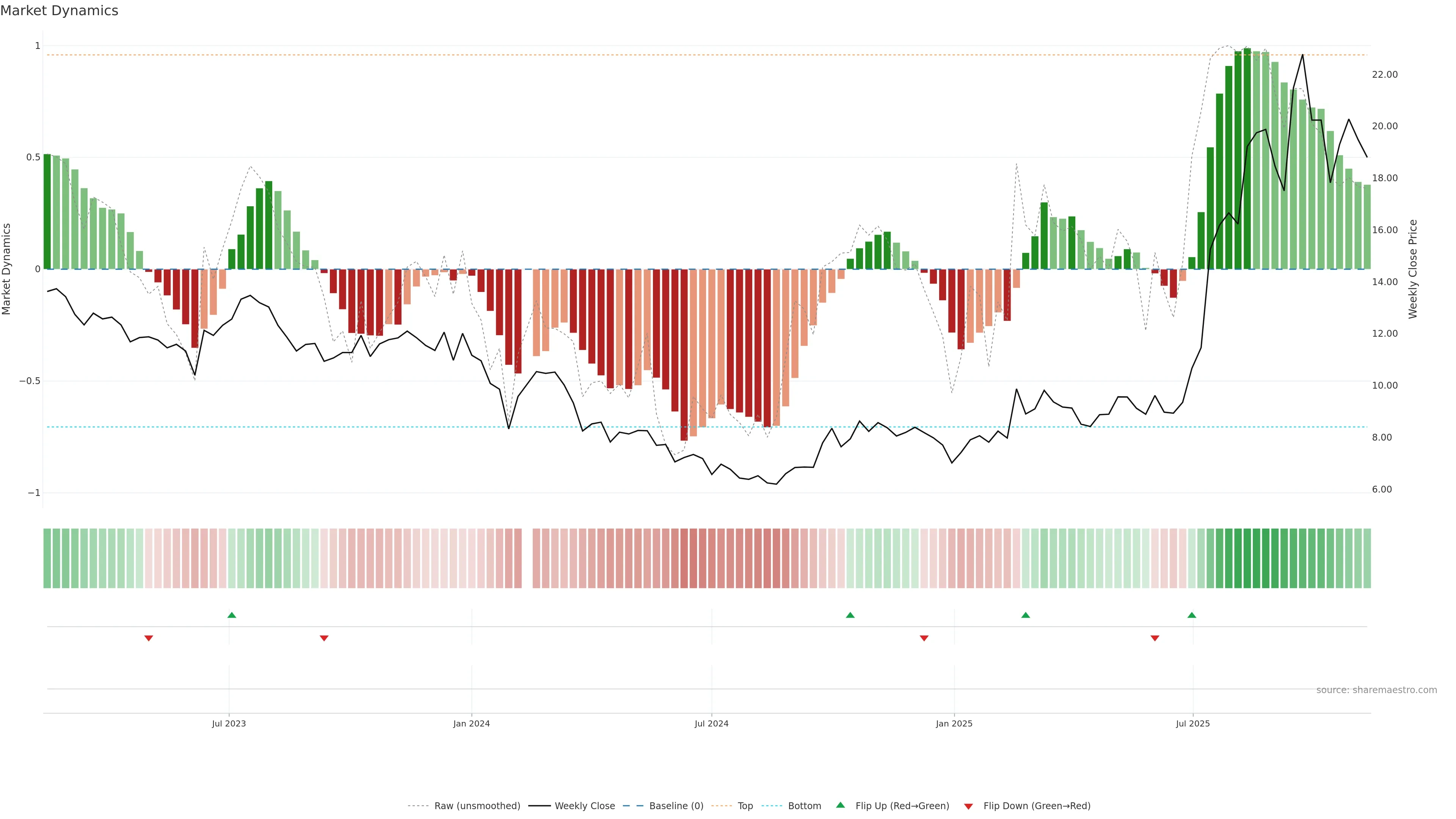Click the Flip Up triangle at Jul 2023
Screen dimensions: 1456x819
tap(232, 615)
